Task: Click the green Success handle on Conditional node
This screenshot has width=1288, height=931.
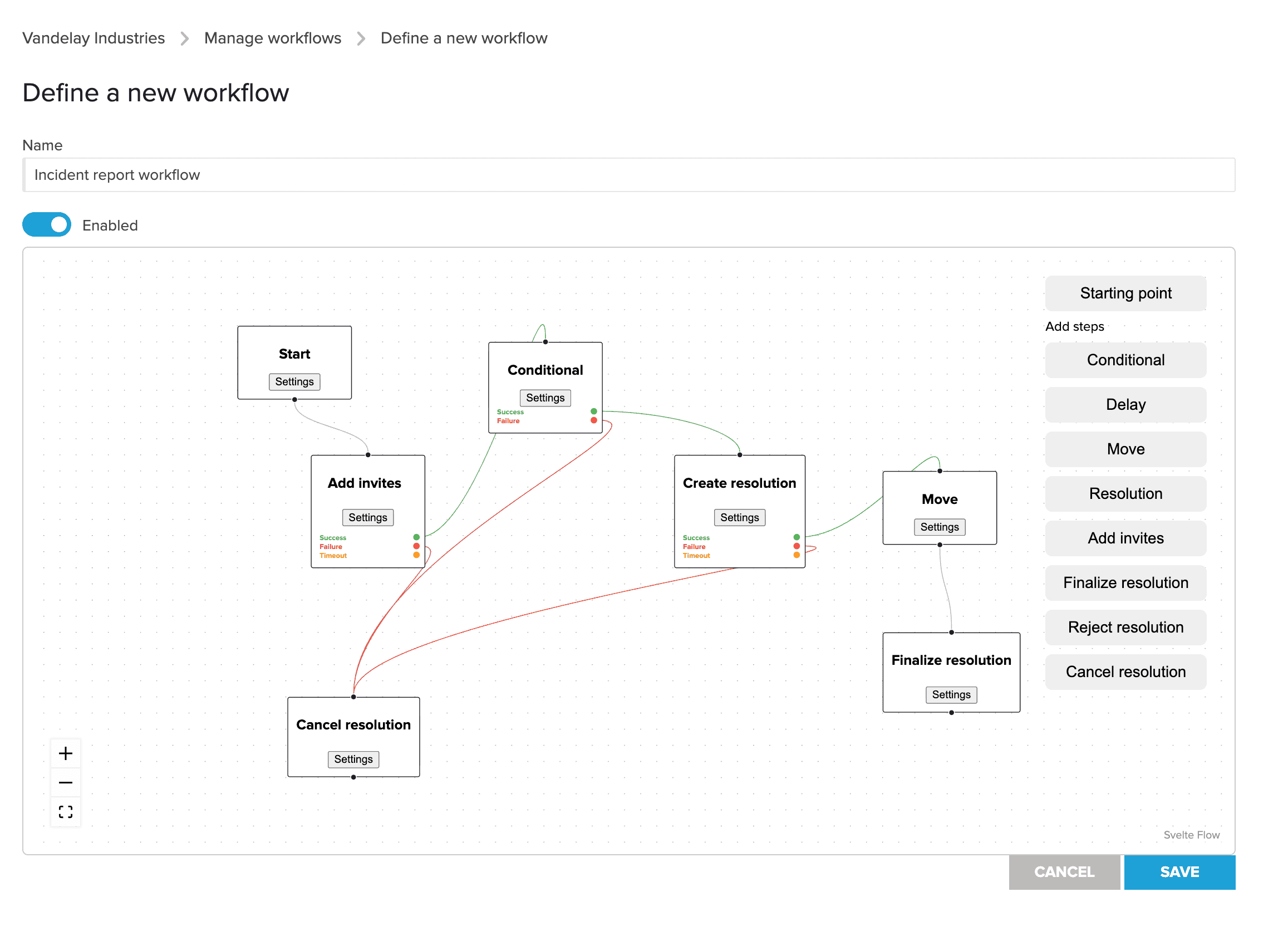Action: point(593,411)
